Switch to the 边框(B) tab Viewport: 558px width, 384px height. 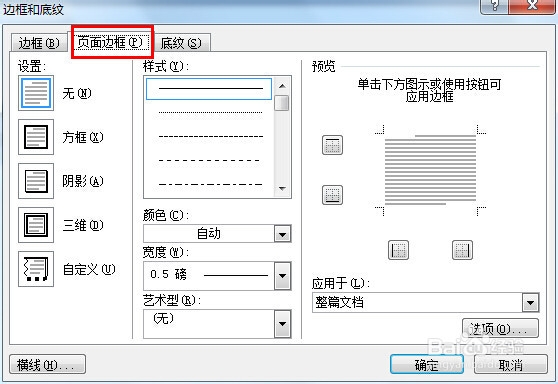point(39,43)
